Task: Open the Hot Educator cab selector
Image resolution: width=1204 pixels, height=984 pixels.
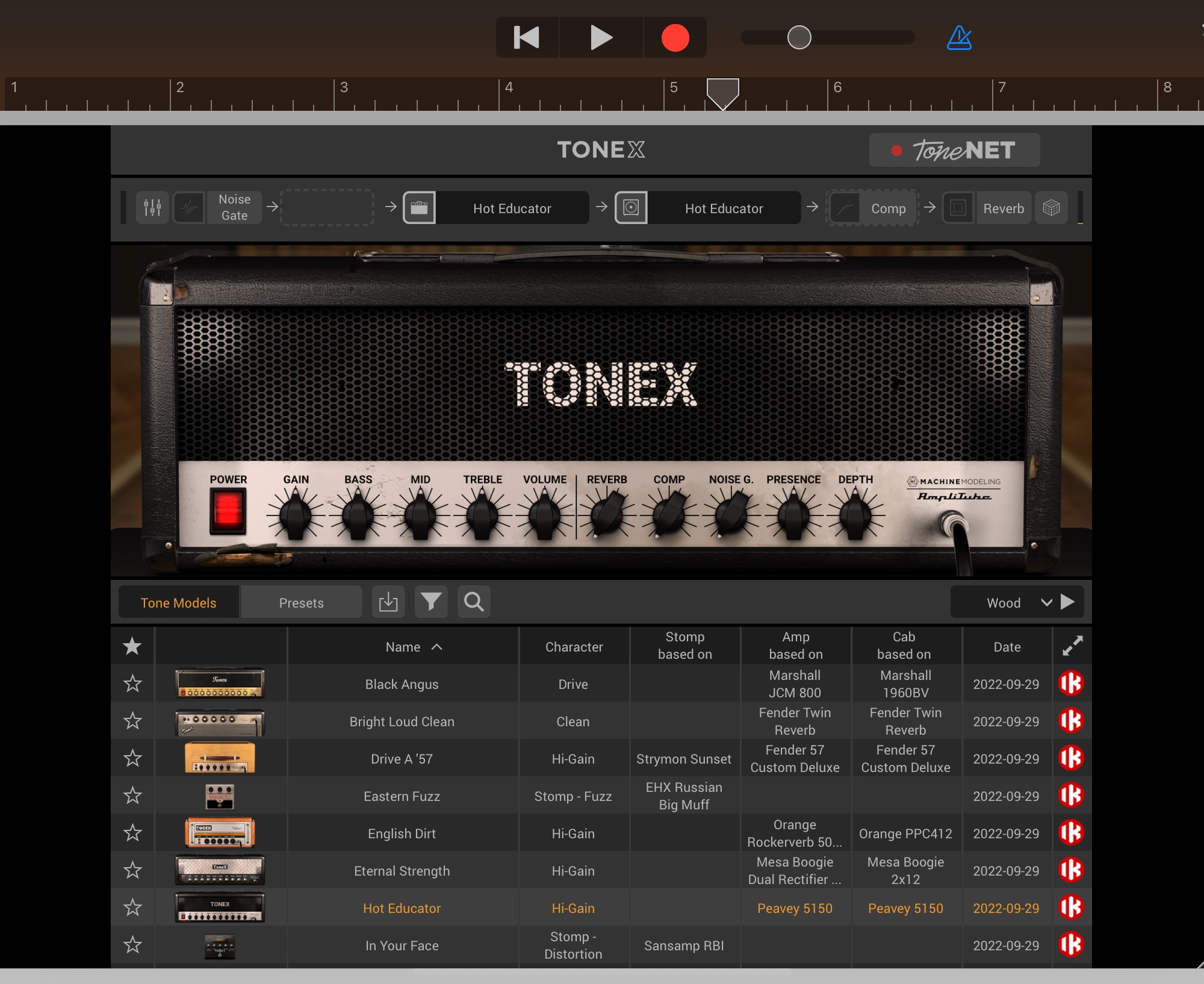Action: tap(724, 208)
